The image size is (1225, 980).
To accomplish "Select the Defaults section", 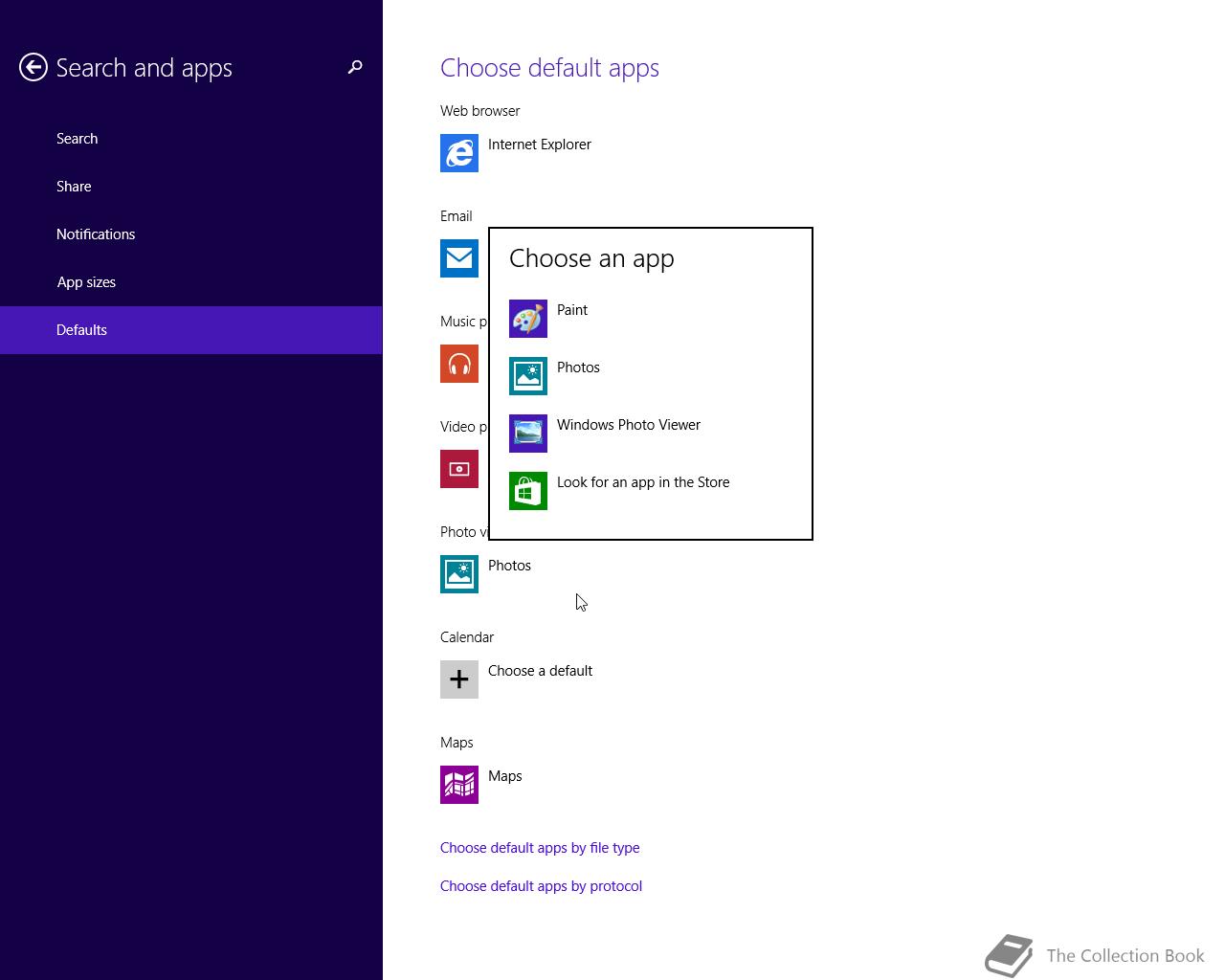I will point(191,330).
